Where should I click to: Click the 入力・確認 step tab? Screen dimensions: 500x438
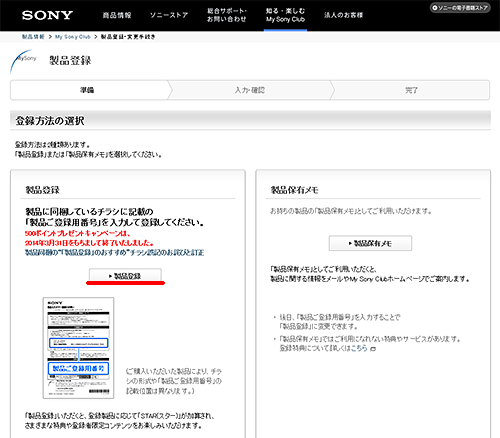[x=250, y=90]
